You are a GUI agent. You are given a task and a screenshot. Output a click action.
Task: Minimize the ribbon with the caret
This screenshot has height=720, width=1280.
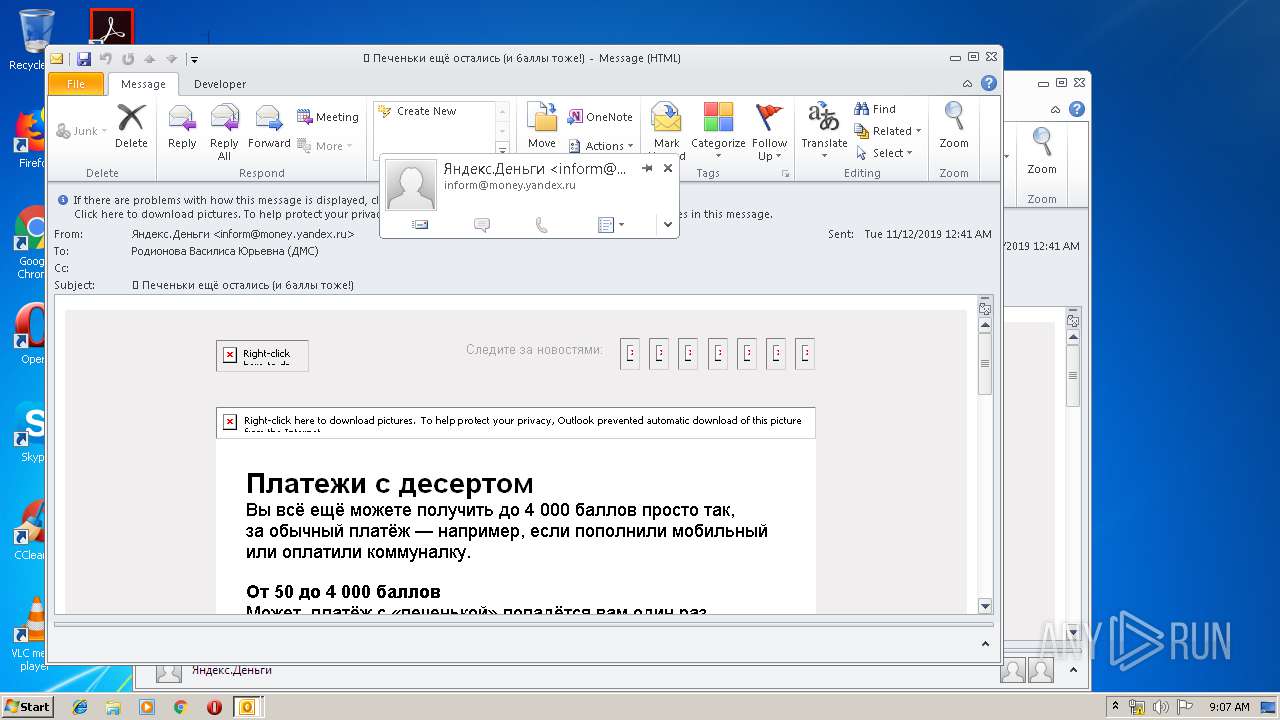967,84
